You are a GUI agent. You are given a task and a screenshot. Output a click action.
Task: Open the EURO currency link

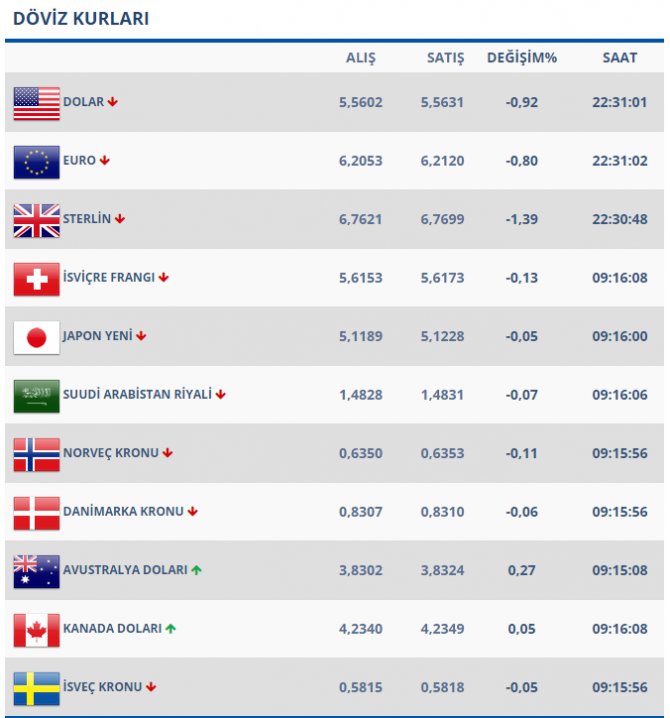click(x=79, y=160)
